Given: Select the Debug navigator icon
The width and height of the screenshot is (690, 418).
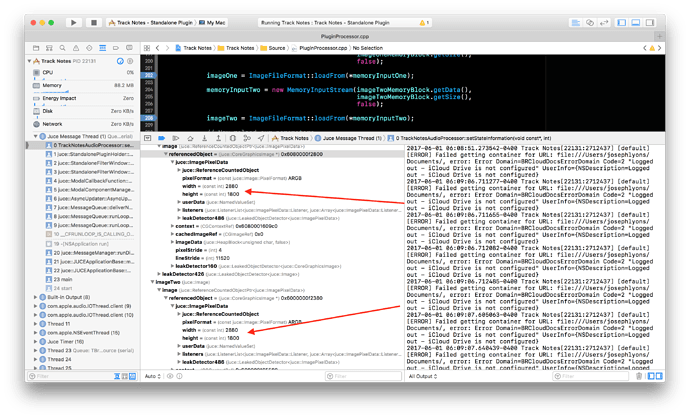Looking at the screenshot, I should (x=102, y=48).
